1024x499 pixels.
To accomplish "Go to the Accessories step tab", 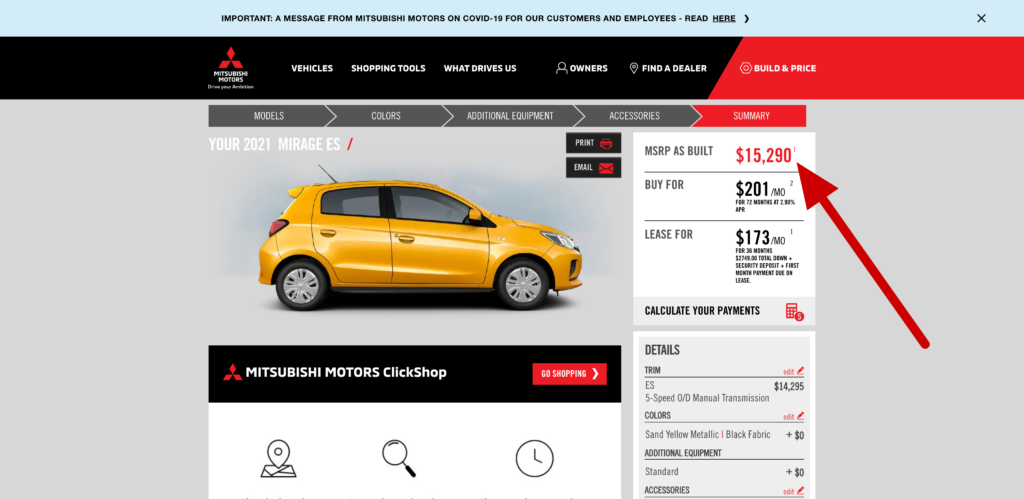I will coord(634,116).
